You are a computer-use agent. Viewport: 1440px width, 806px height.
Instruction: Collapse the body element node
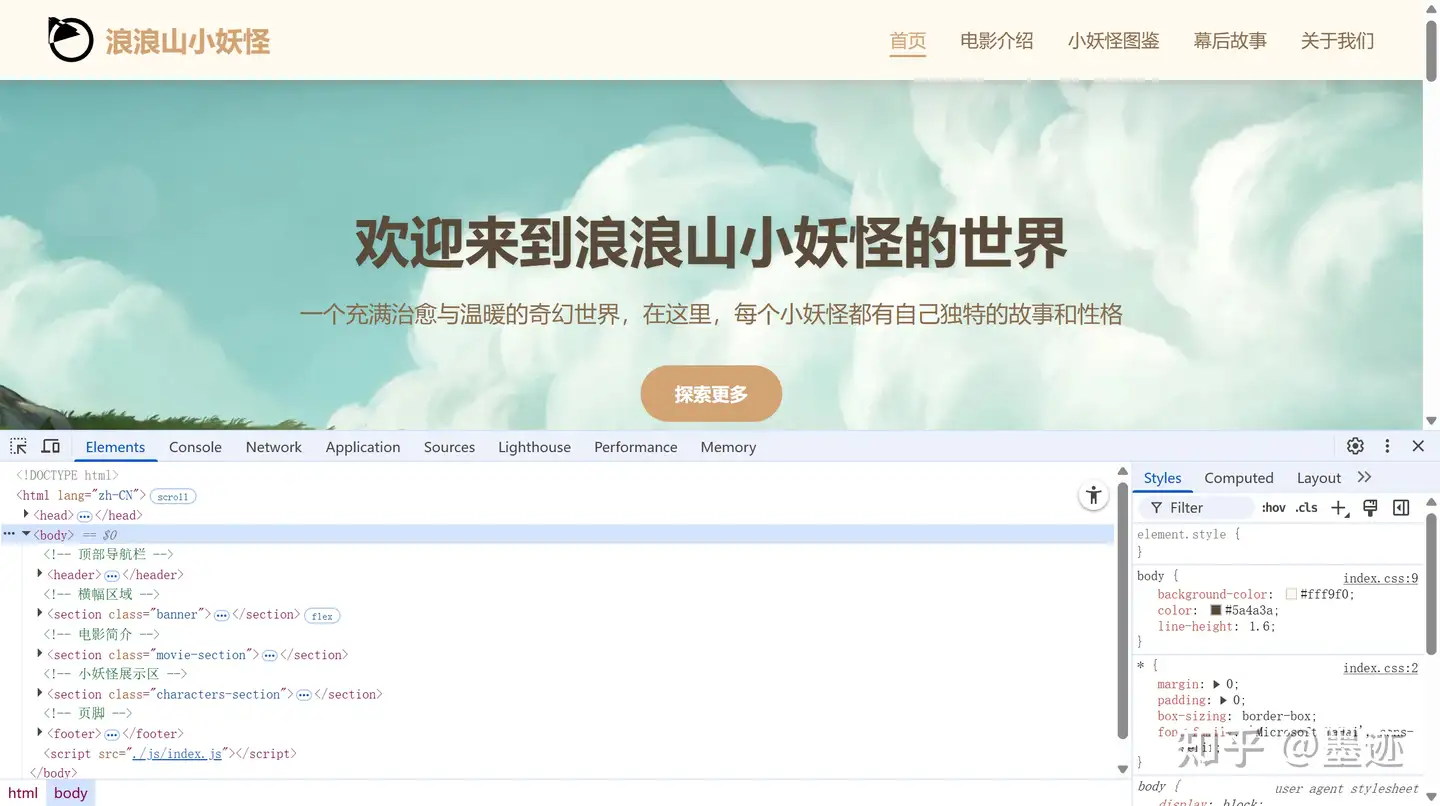[26, 534]
